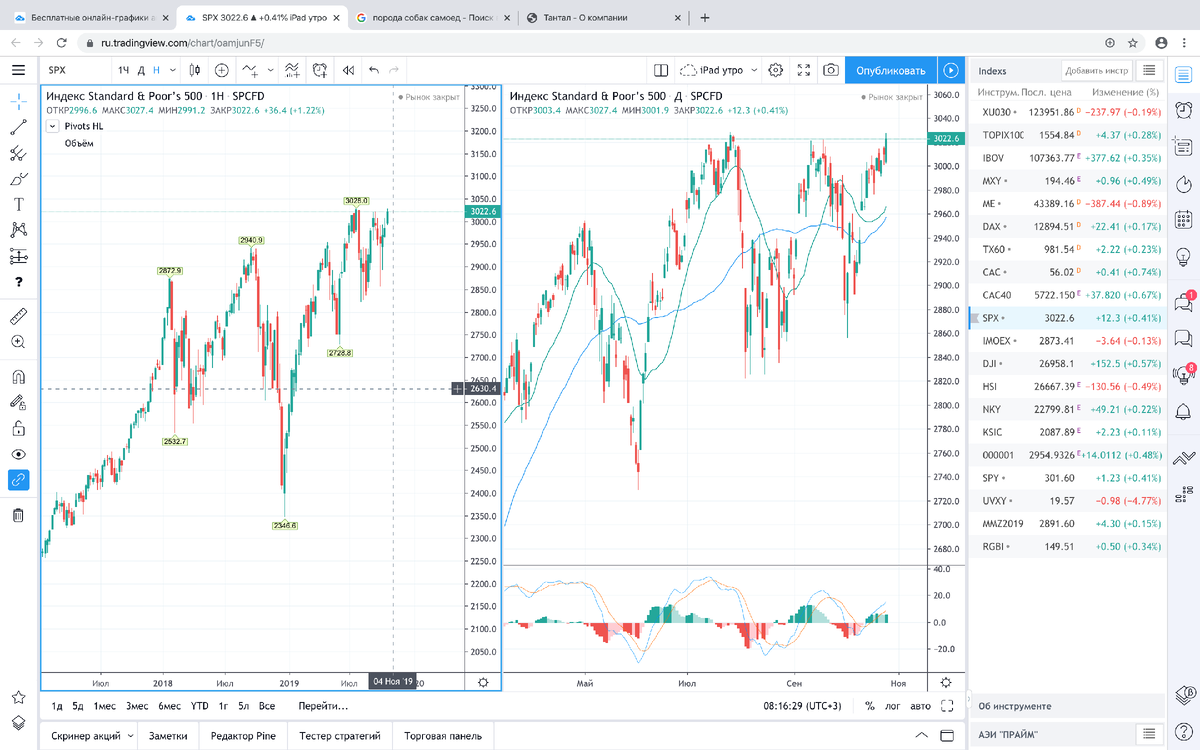Open the watchlist list options menu

tap(1150, 70)
